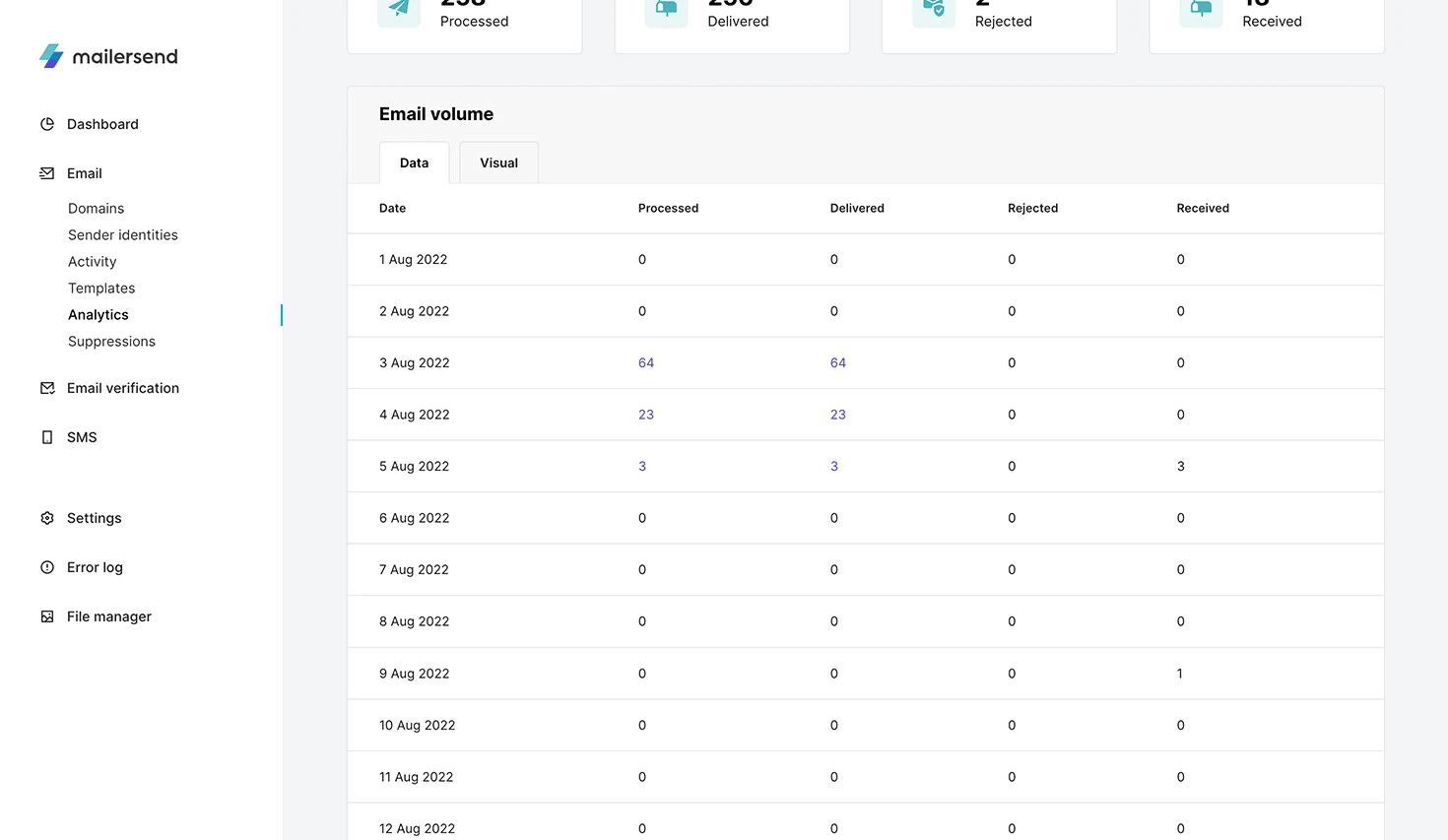
Task: Click the Email verification icon
Action: point(47,388)
